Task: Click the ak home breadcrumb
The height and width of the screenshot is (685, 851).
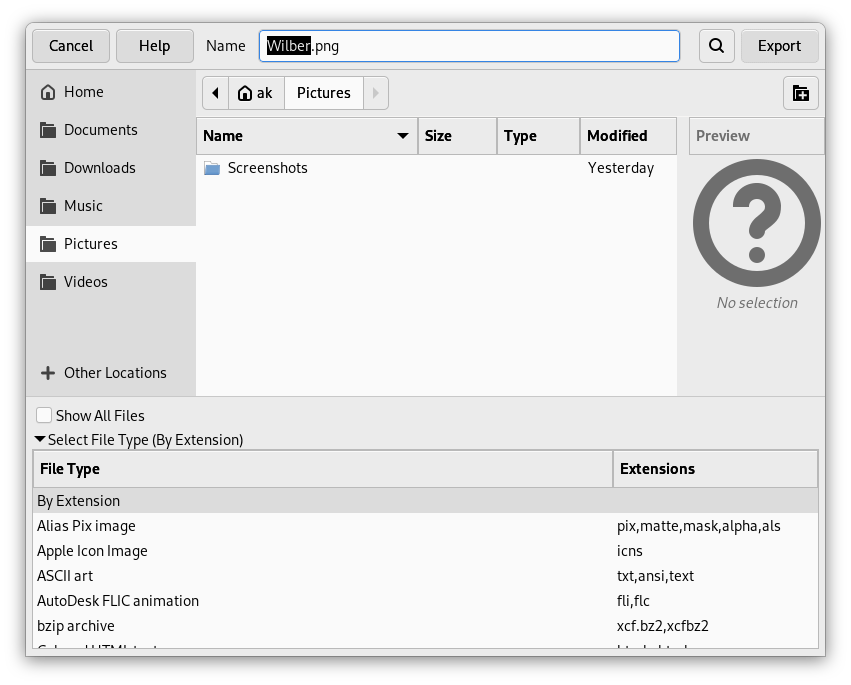Action: [x=253, y=92]
